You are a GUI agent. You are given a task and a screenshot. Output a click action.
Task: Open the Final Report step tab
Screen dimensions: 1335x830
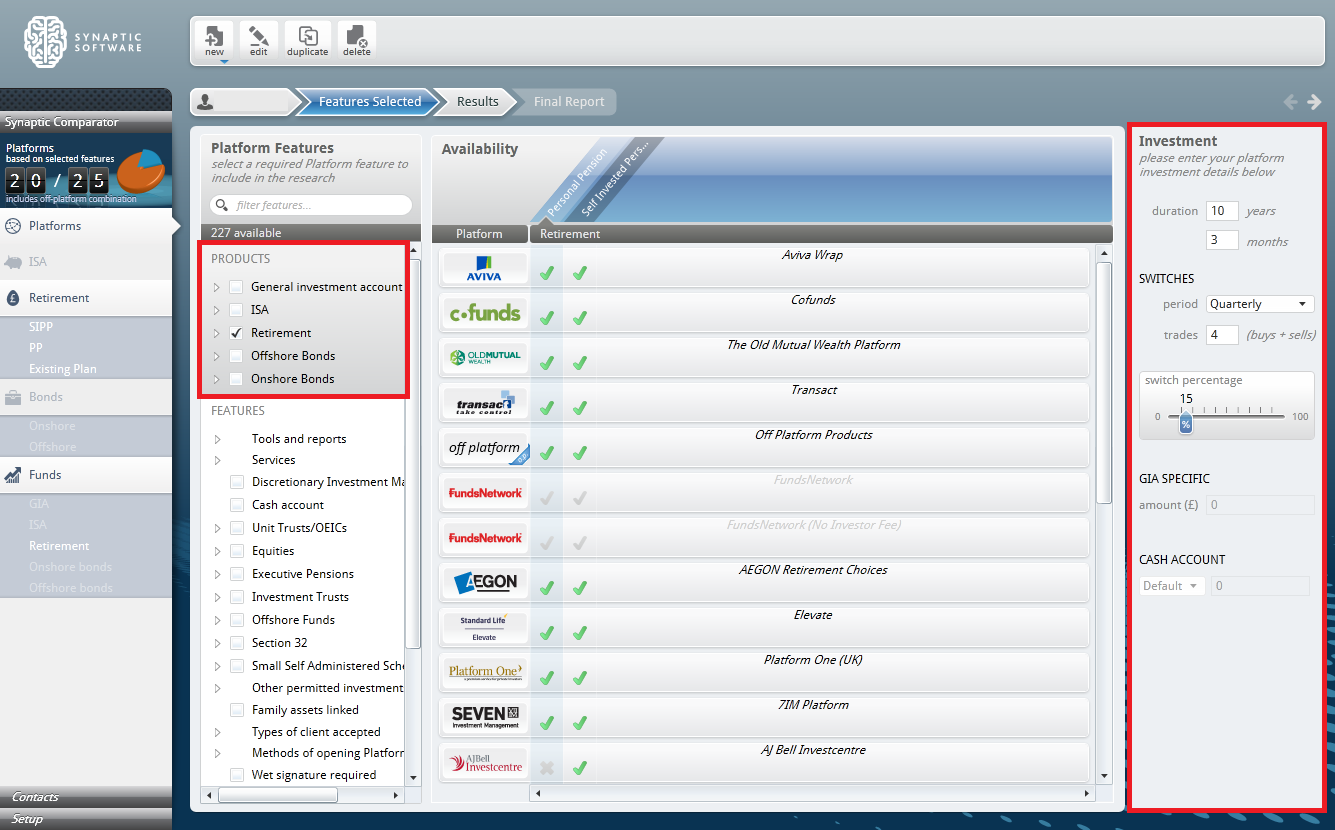(x=568, y=102)
